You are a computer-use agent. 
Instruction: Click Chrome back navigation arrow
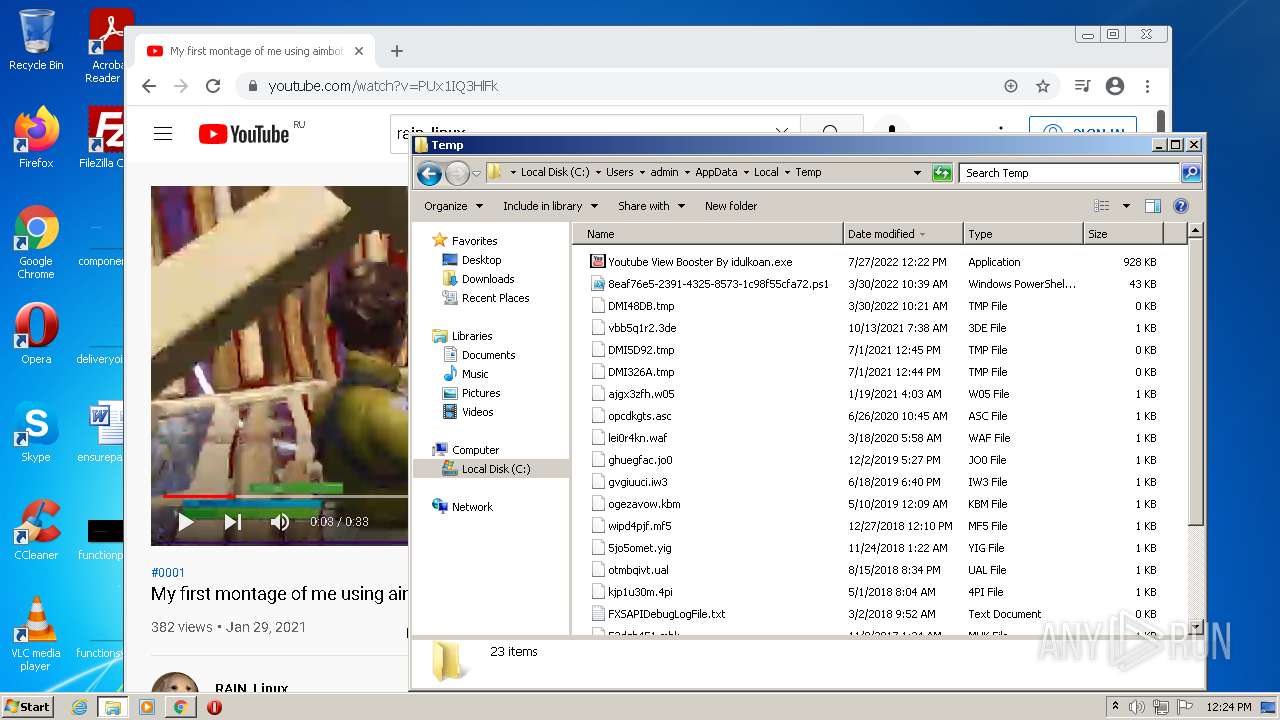click(149, 86)
